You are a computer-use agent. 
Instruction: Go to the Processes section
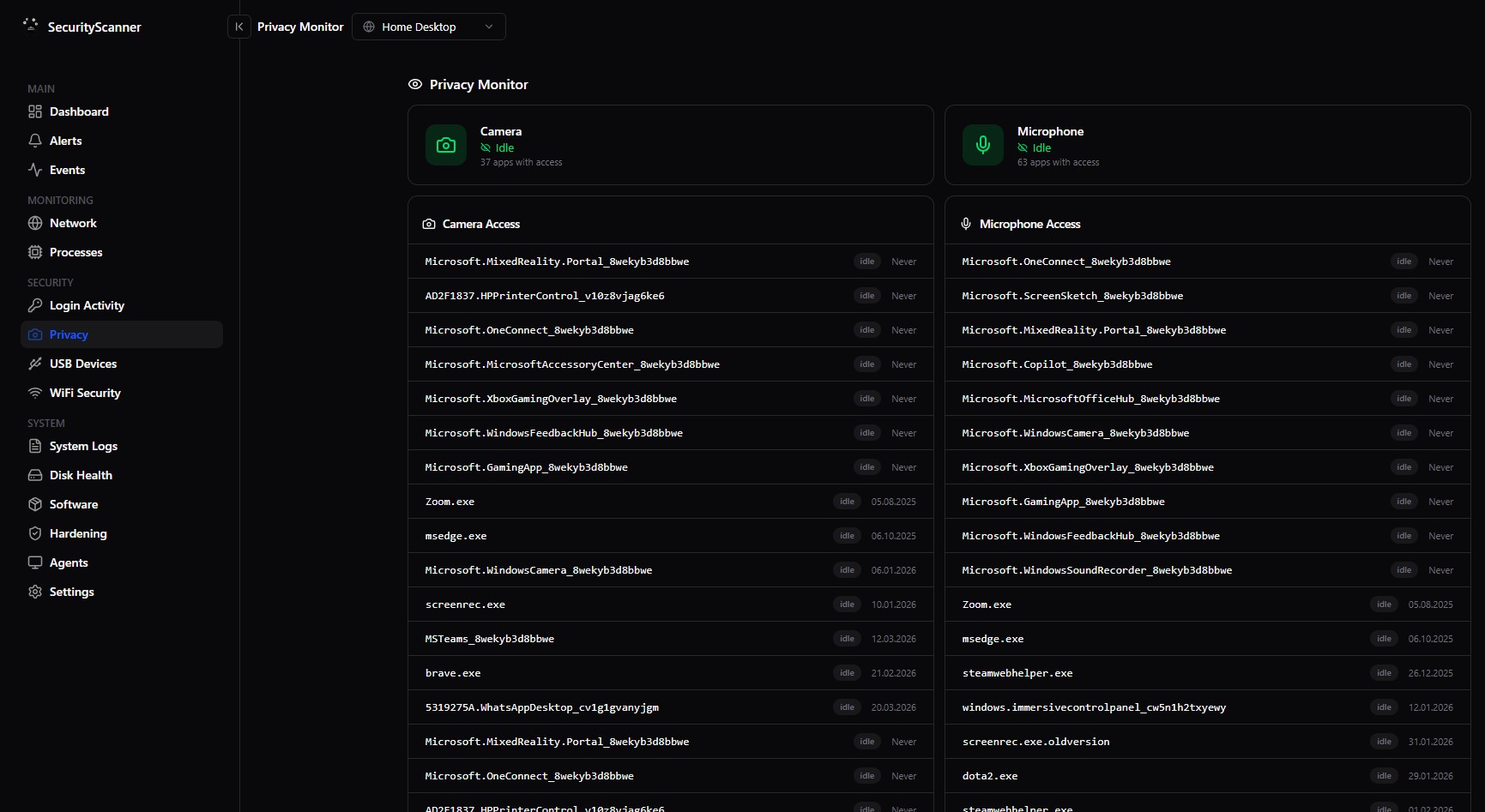point(75,252)
